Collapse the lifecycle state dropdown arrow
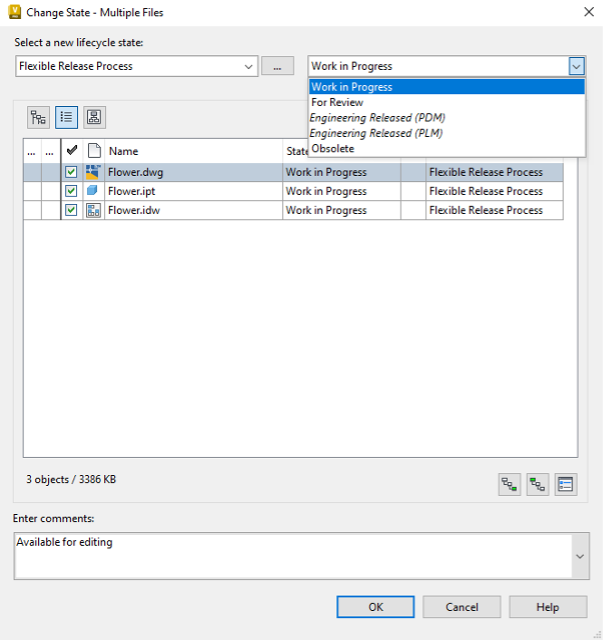 point(576,66)
